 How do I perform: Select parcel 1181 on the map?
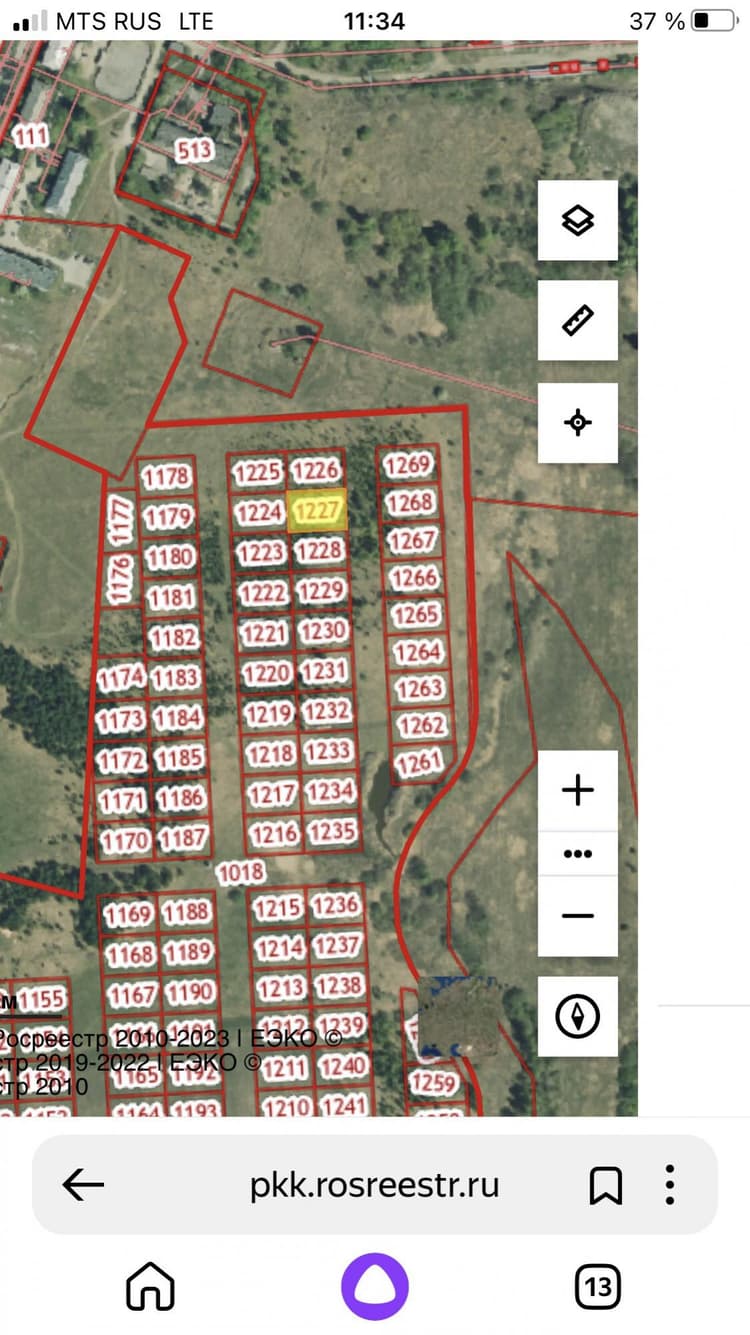(x=172, y=598)
